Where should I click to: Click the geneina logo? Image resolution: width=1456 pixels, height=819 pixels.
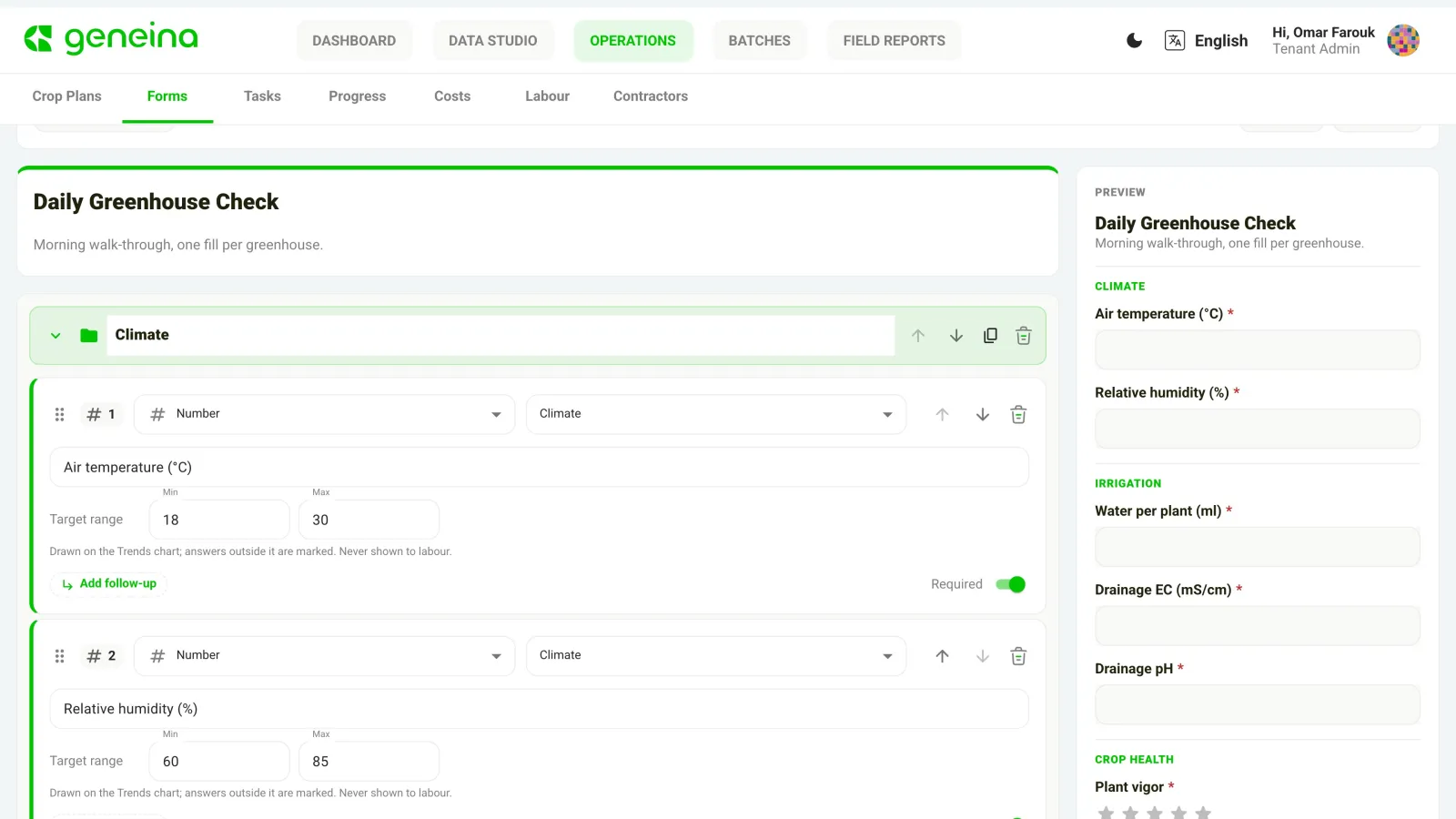pyautogui.click(x=111, y=38)
